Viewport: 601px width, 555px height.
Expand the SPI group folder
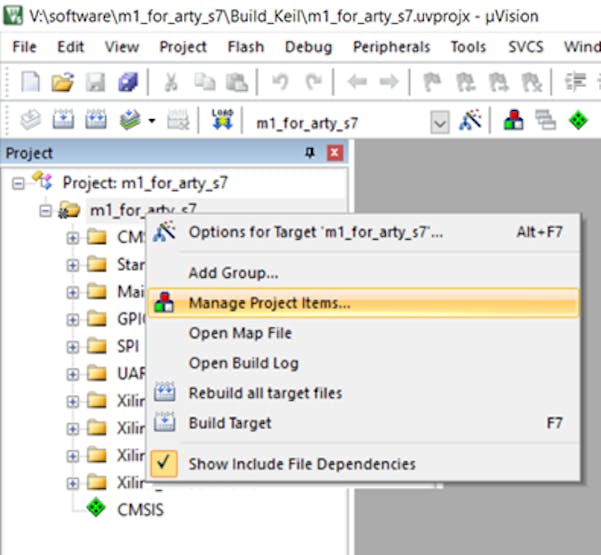(72, 347)
